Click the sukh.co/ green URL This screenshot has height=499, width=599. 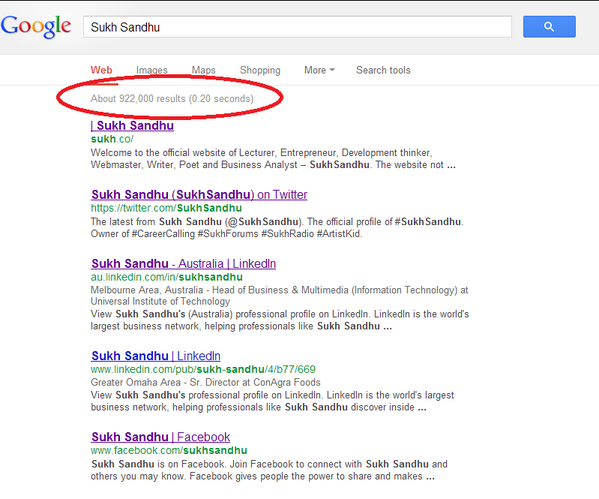[x=112, y=139]
